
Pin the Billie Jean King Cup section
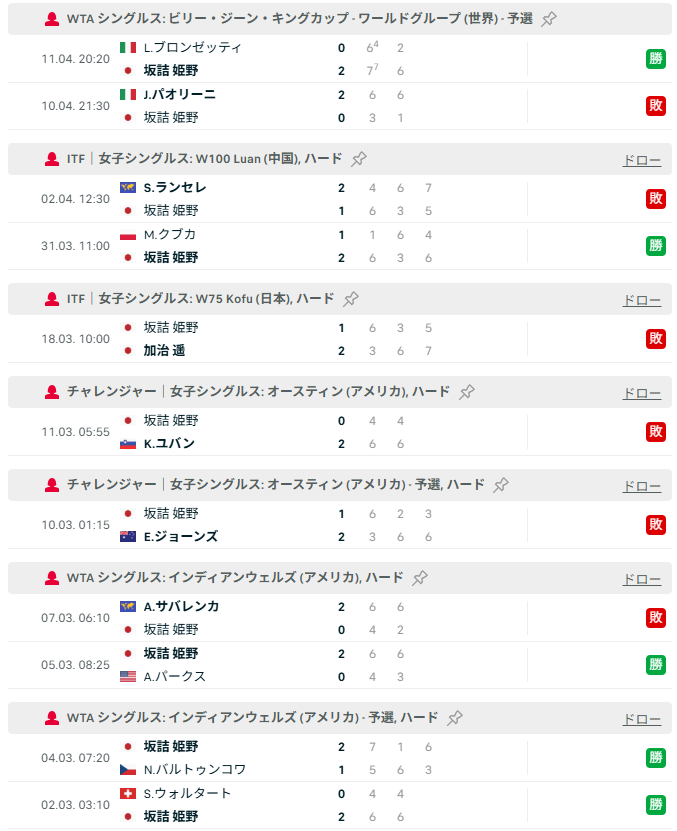[x=549, y=19]
